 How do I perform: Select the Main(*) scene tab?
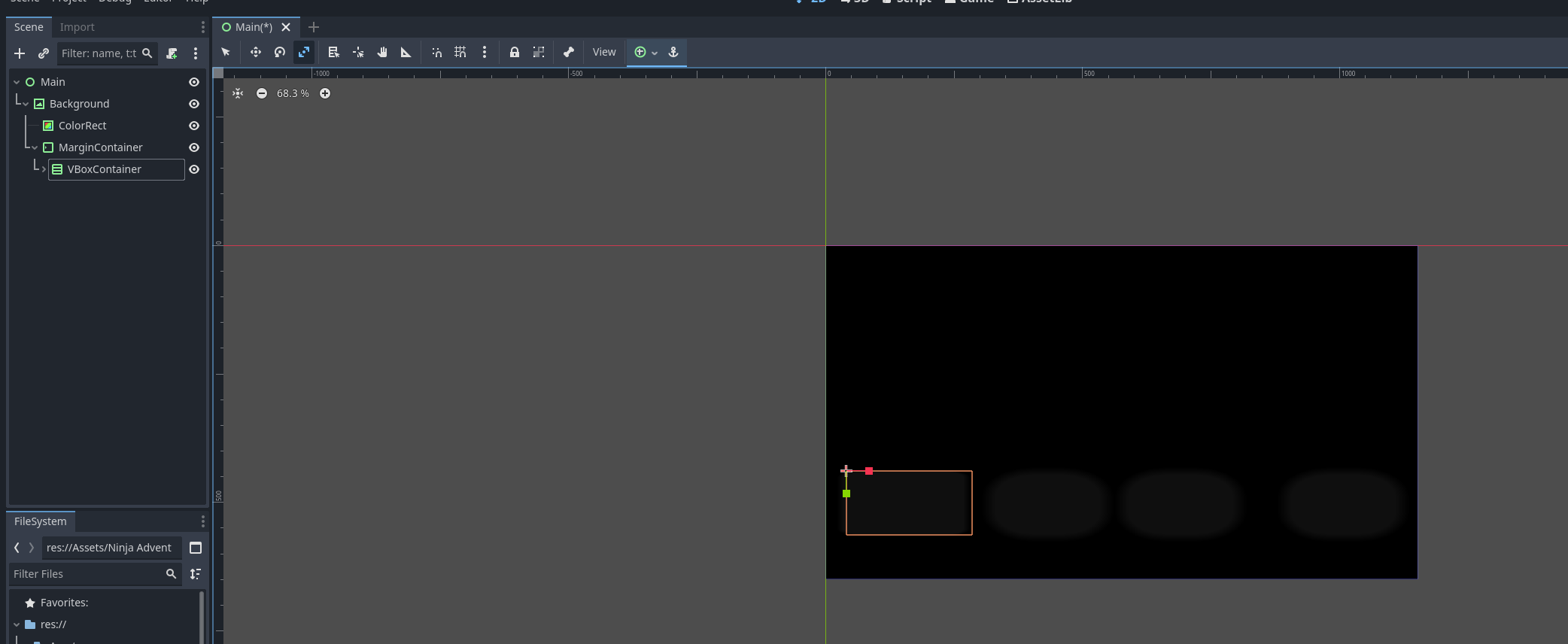[253, 27]
